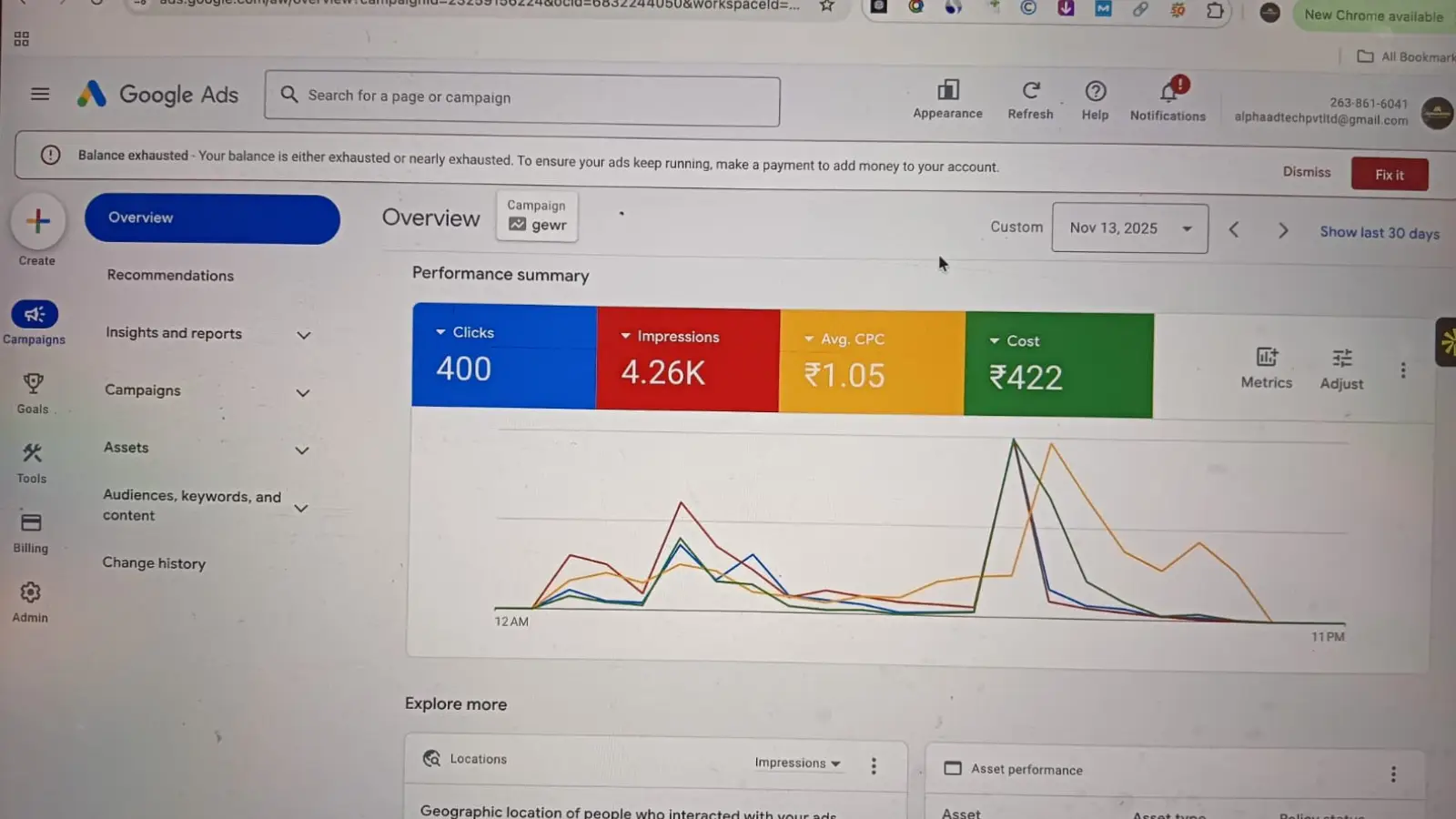
Task: Open Goals from the trophy icon
Action: point(33,384)
